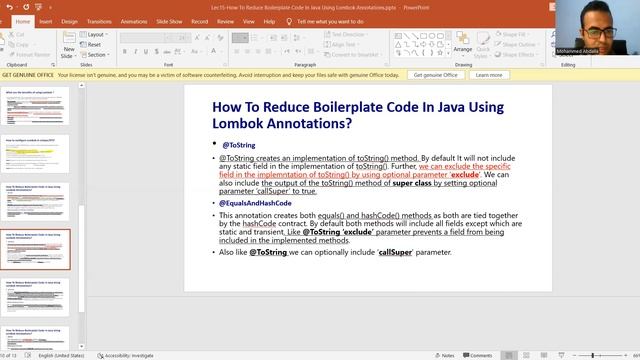Open the Slide Show ribbon tab
This screenshot has height=360, width=640.
click(169, 22)
